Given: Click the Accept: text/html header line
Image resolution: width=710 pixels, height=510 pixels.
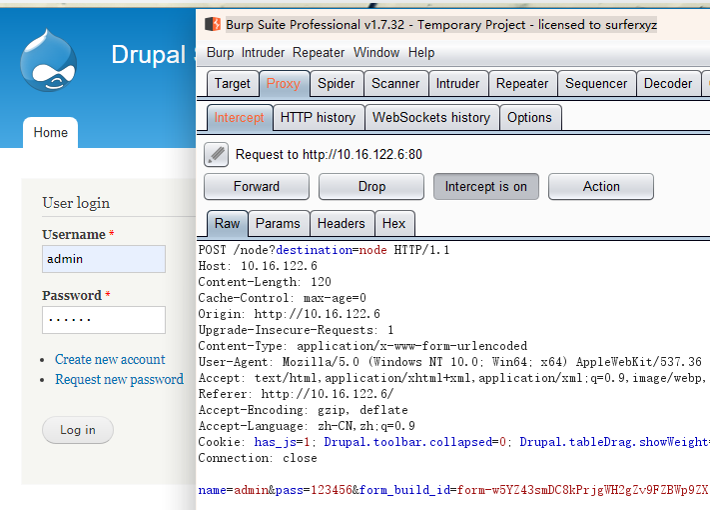Looking at the screenshot, I should coord(452,378).
